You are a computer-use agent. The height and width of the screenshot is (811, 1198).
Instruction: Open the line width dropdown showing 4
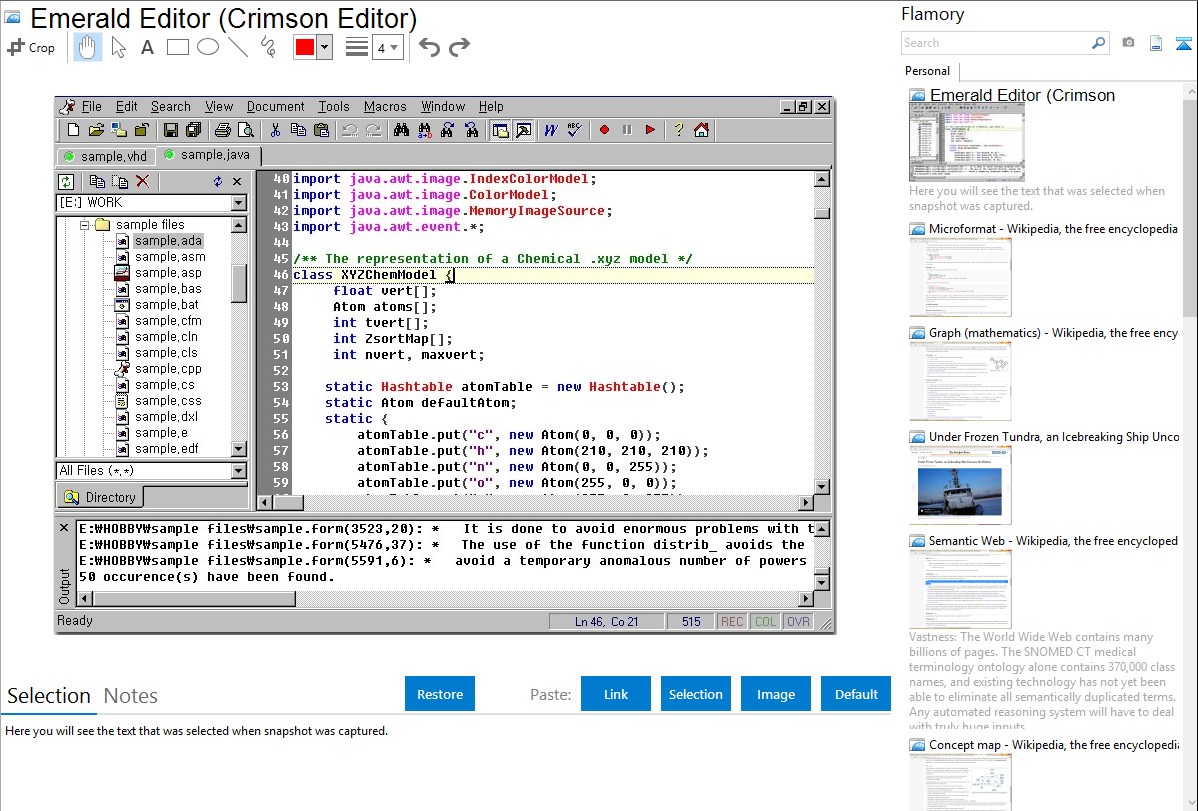pos(387,47)
